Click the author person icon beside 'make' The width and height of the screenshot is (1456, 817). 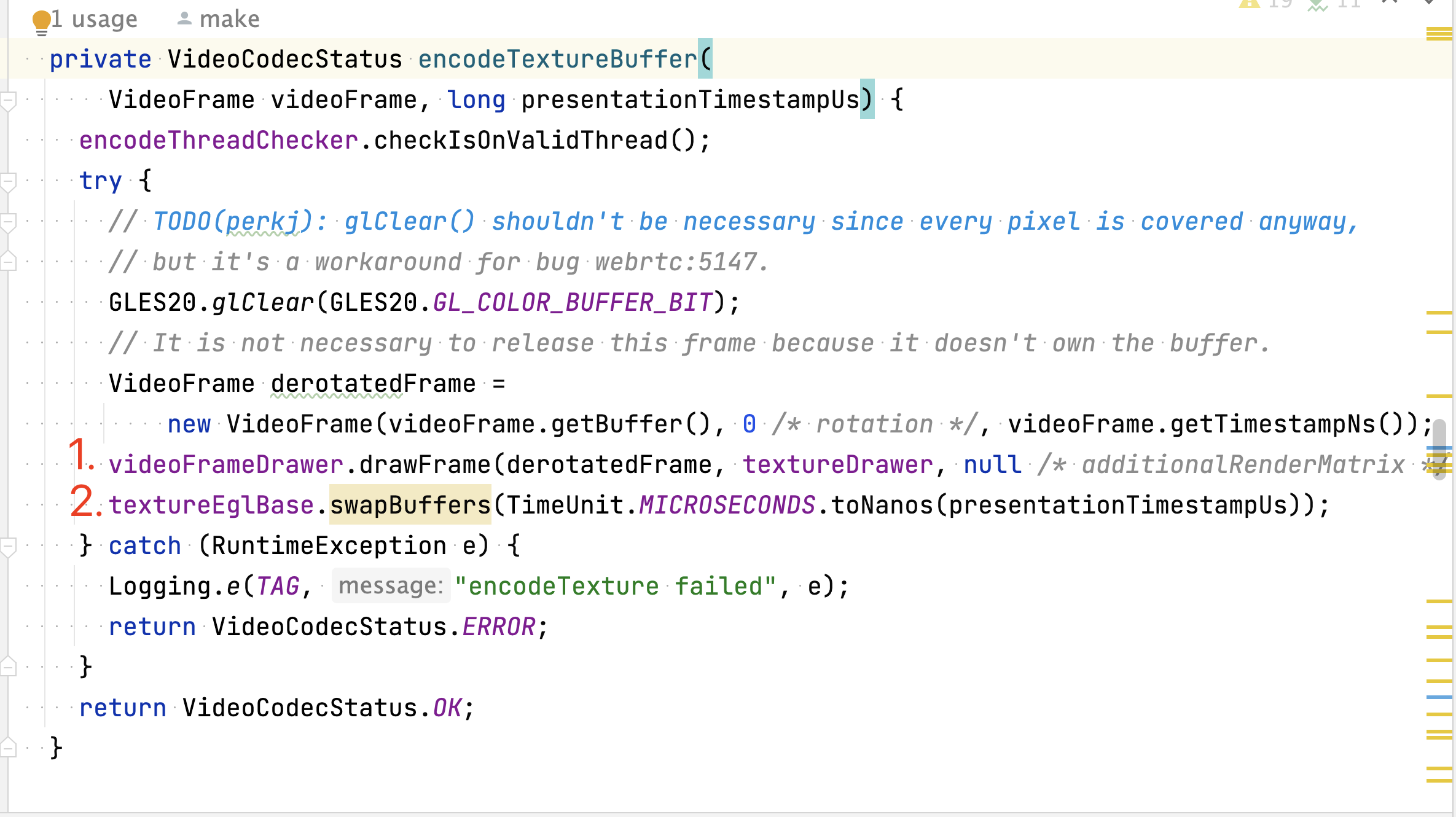pyautogui.click(x=184, y=19)
